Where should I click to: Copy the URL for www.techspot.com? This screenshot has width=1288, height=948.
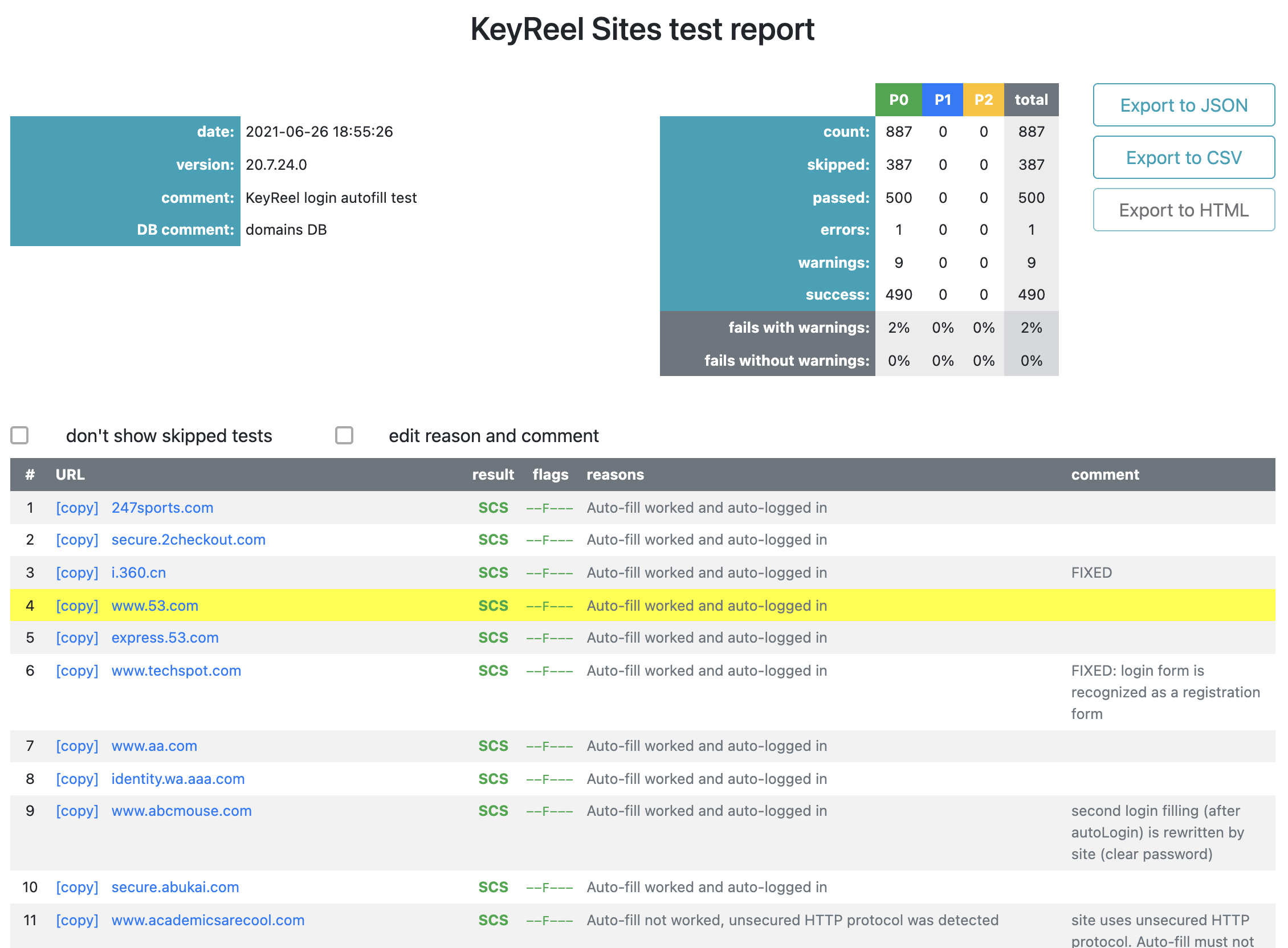(x=77, y=671)
